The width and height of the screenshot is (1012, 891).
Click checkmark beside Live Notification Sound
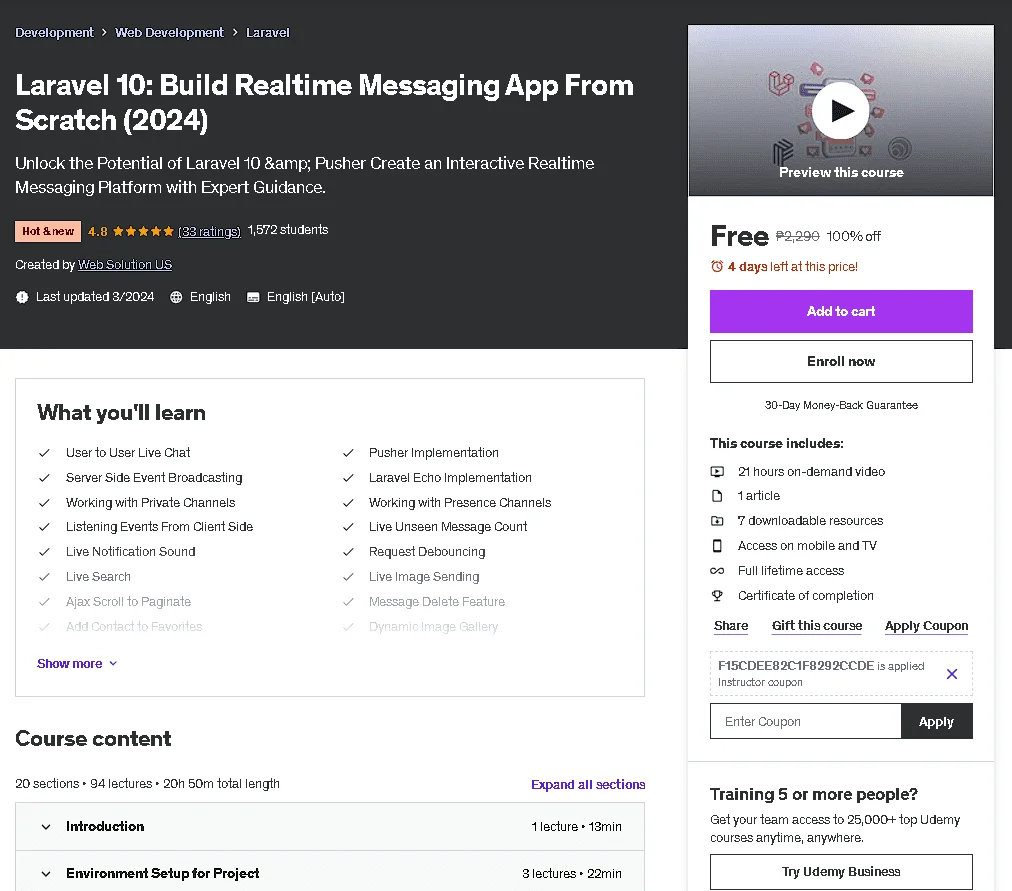click(44, 552)
